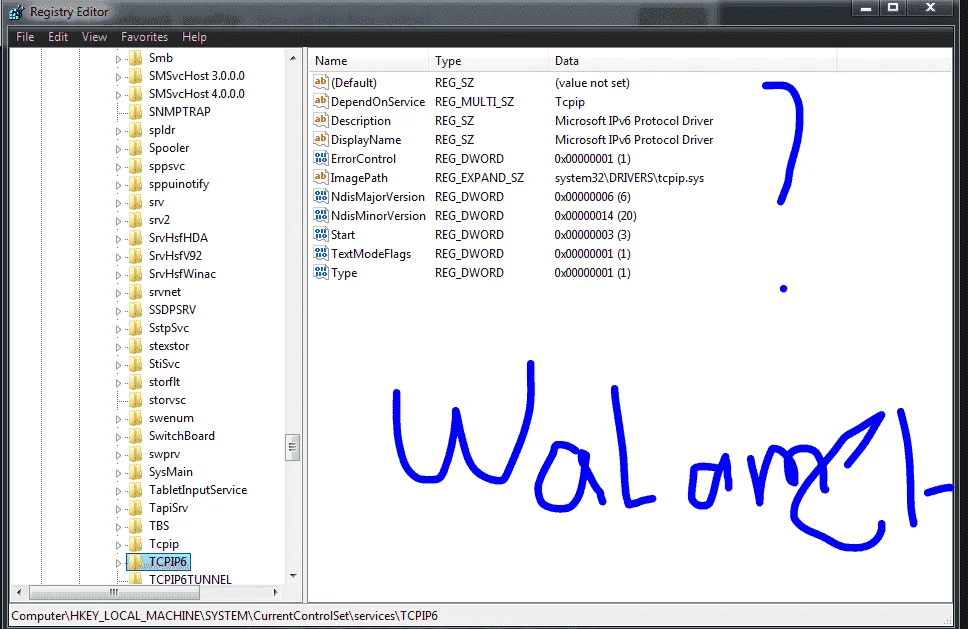Select the stexstor key
The width and height of the screenshot is (968, 629).
click(169, 346)
